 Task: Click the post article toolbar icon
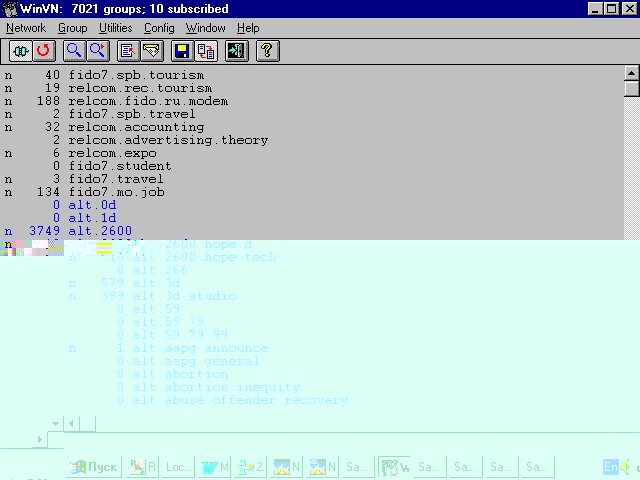coord(128,50)
